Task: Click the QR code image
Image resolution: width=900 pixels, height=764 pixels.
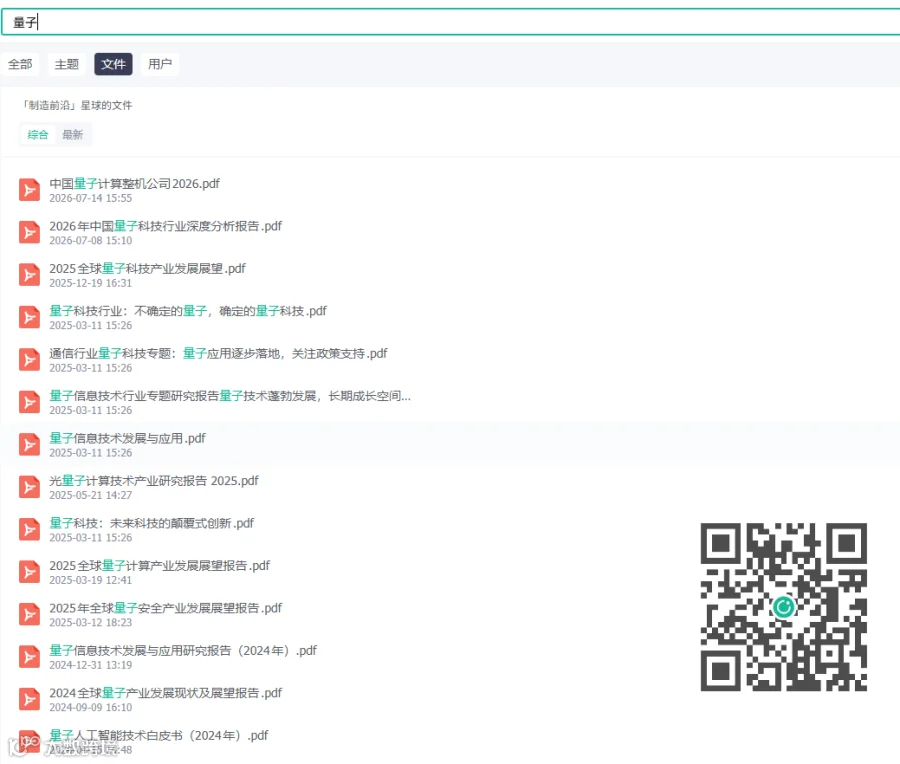Action: [783, 607]
